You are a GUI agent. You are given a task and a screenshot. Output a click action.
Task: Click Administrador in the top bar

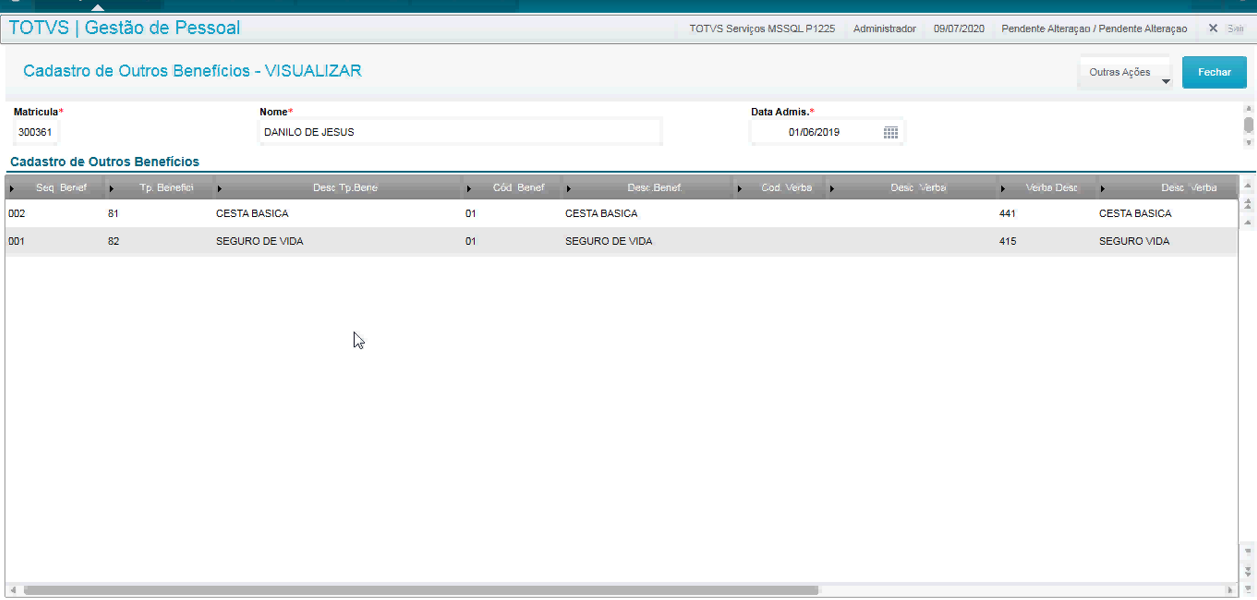click(x=884, y=29)
